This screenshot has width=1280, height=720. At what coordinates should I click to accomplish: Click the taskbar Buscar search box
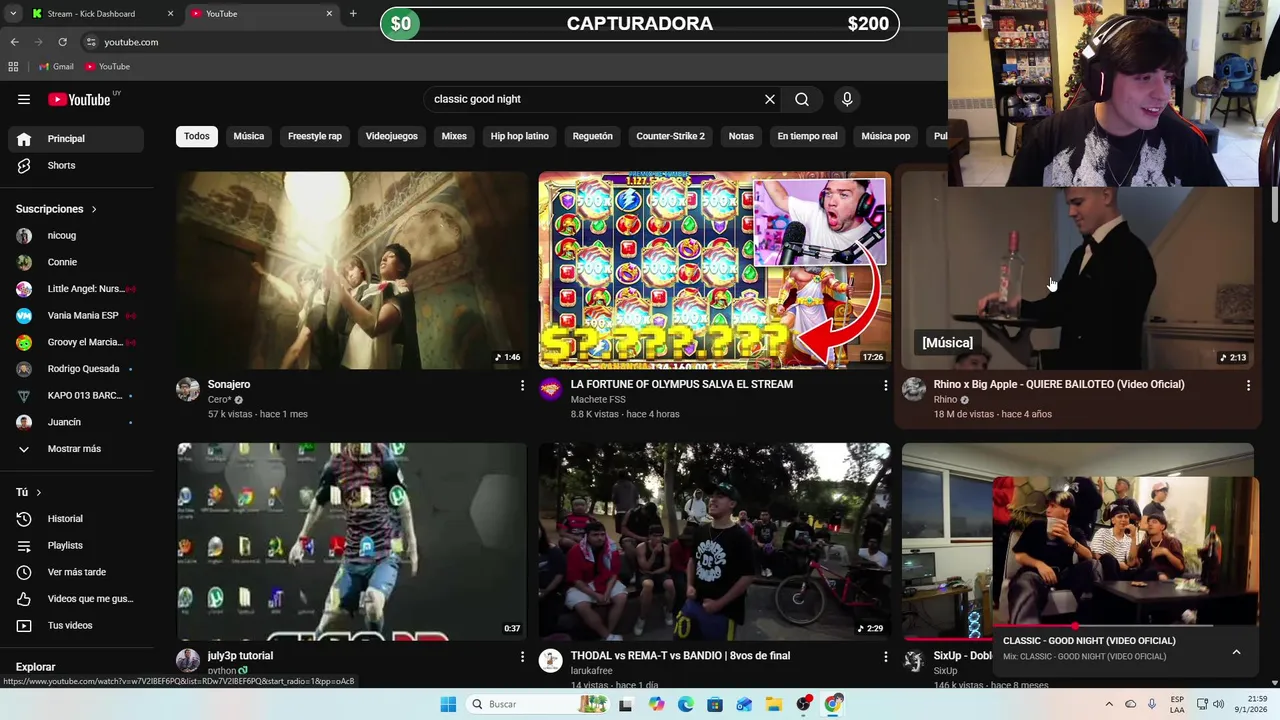537,704
